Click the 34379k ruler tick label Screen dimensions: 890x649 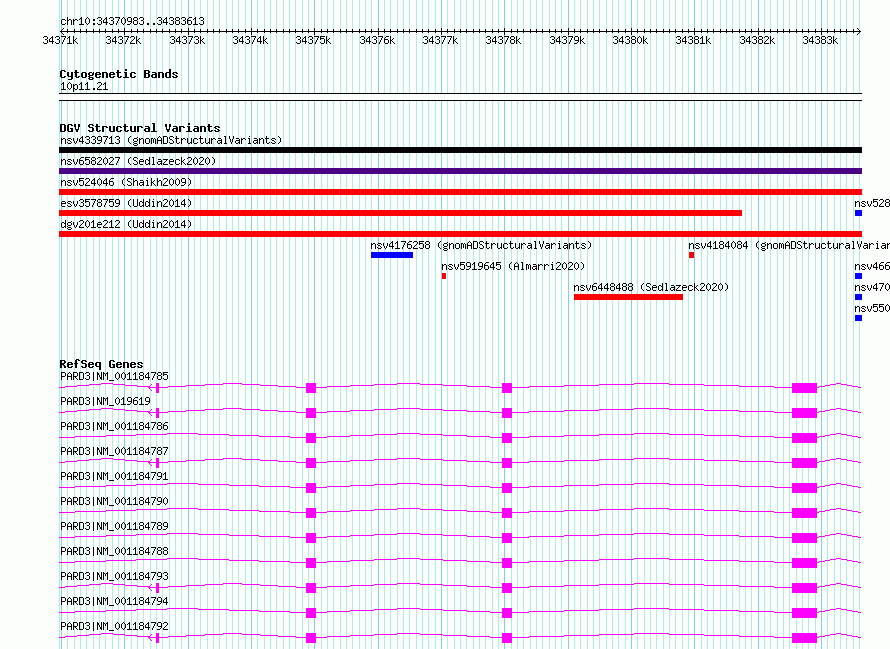566,40
